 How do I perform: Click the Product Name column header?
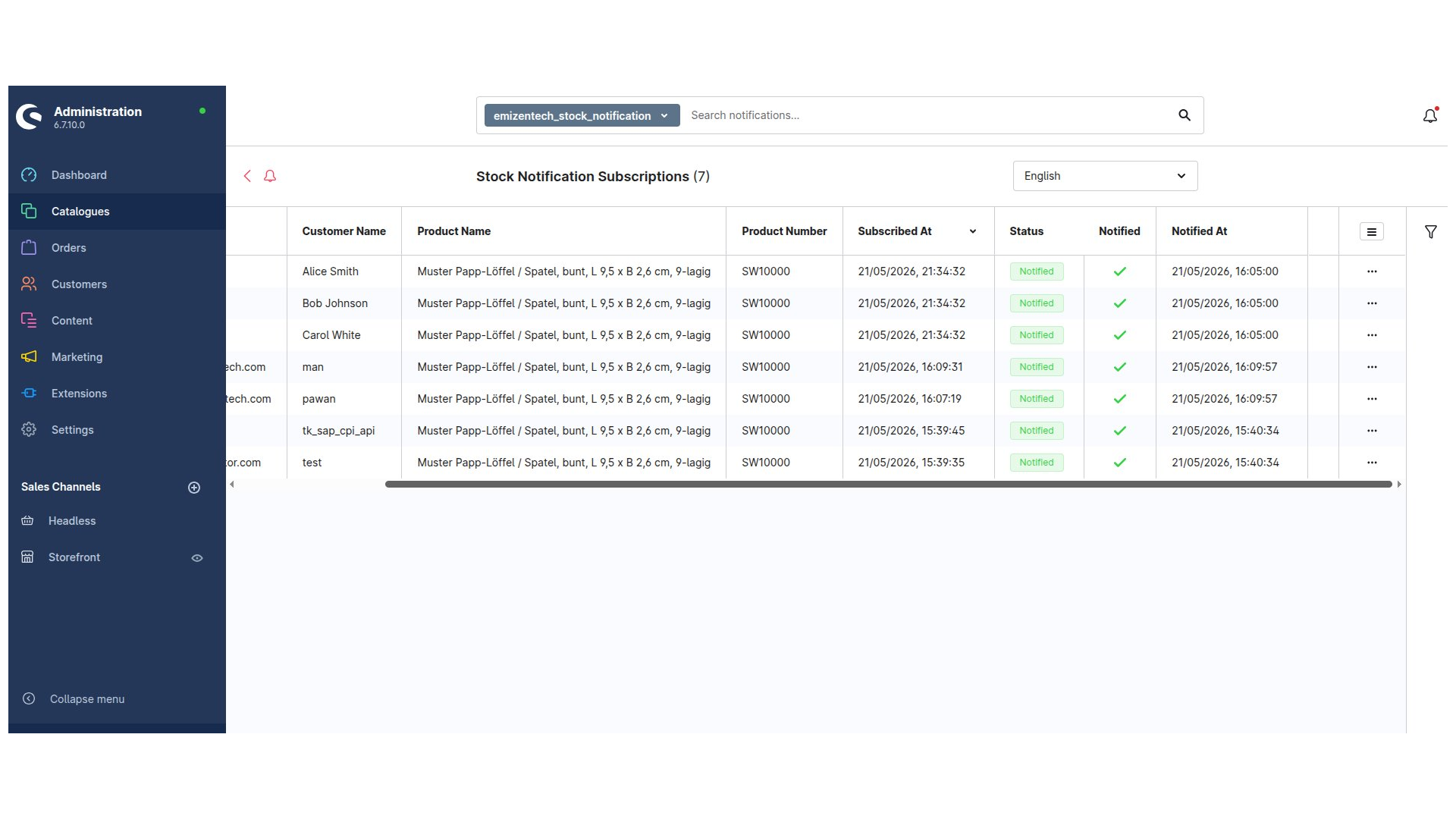pos(453,231)
